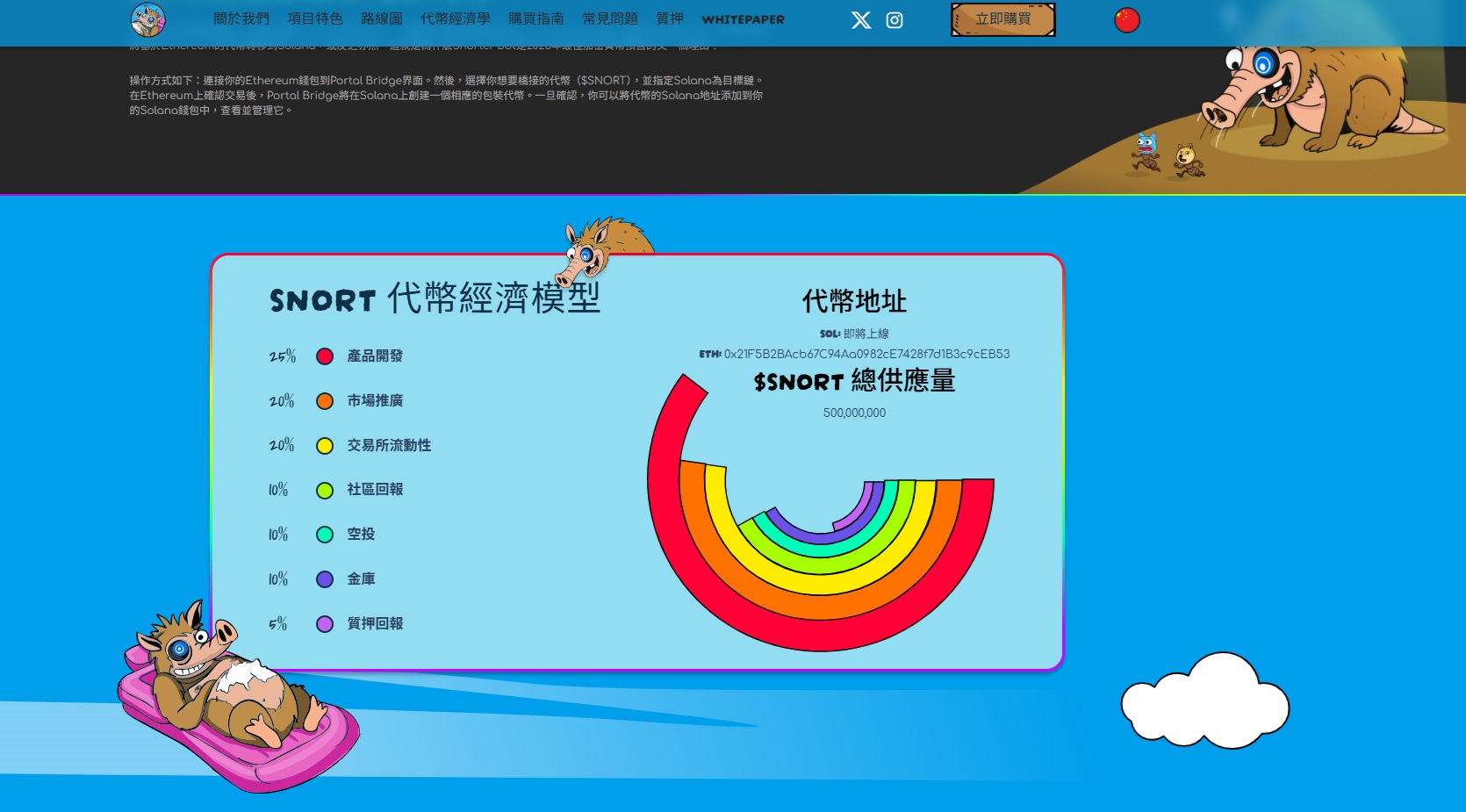
Task: Select the yellow 交易所流動性 legend dot
Action: [325, 446]
